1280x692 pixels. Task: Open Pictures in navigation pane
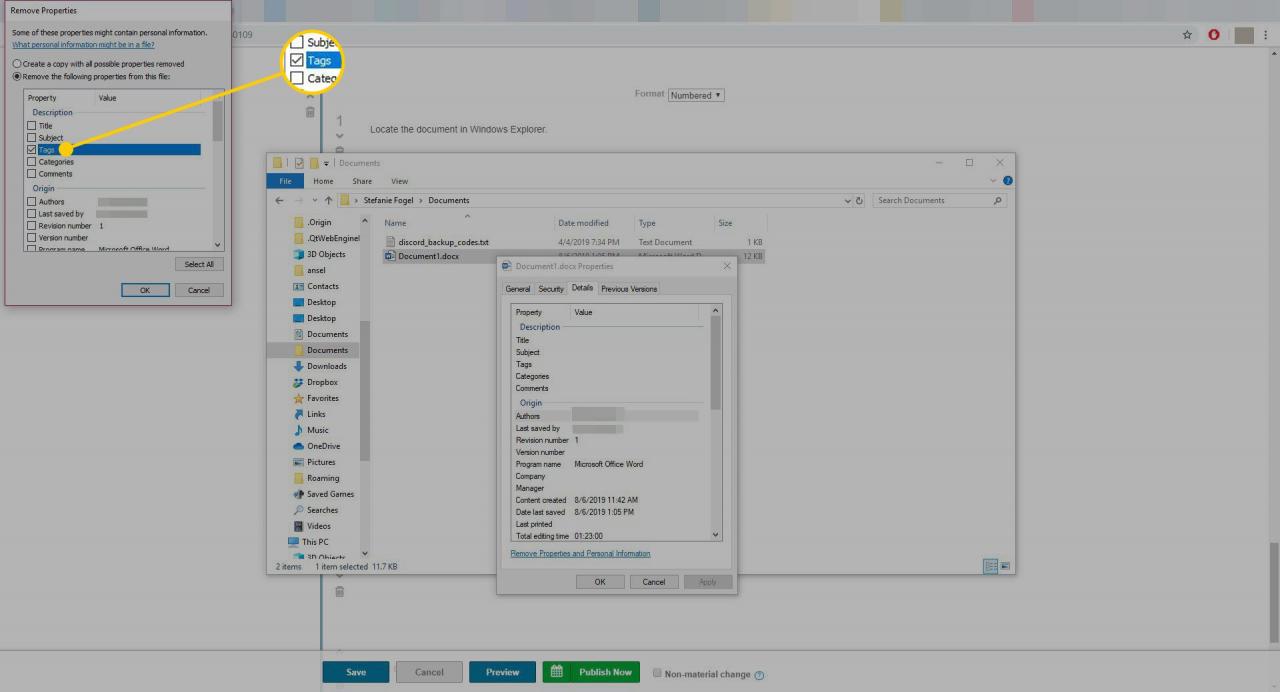click(x=321, y=462)
